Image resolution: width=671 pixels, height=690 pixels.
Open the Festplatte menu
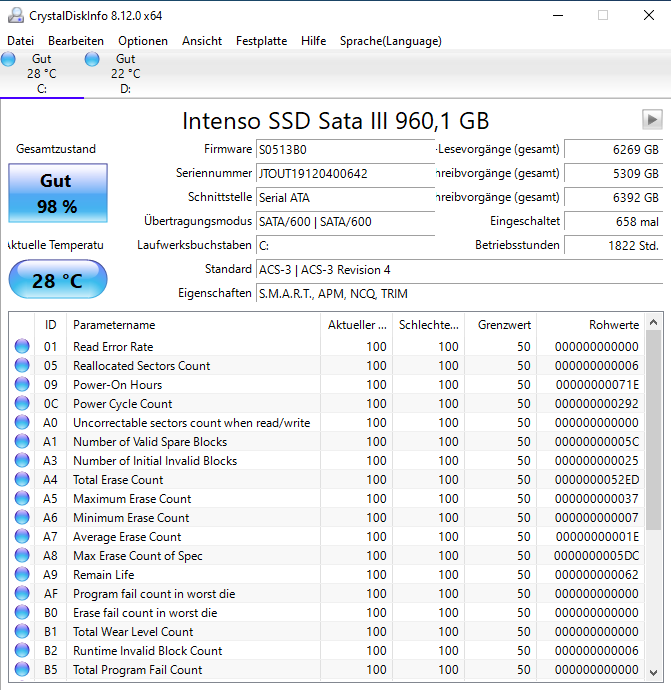(x=261, y=41)
